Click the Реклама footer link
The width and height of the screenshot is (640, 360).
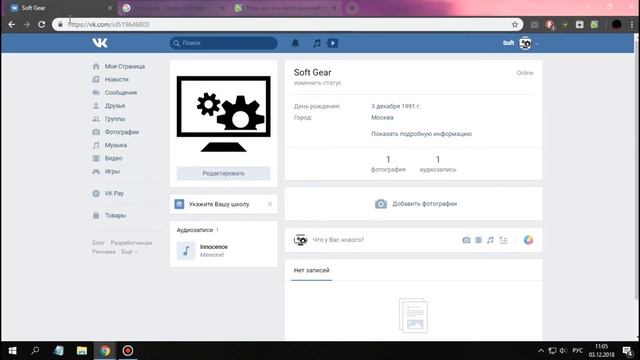(104, 252)
